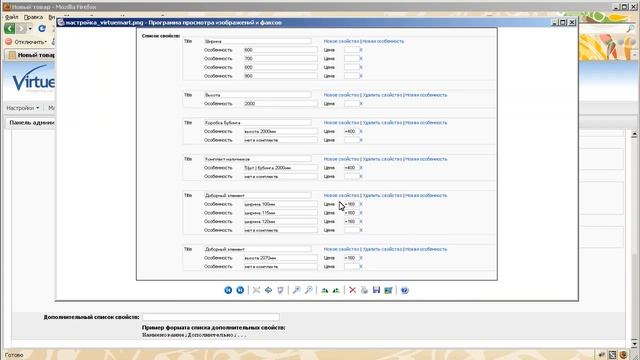
Task: Go to next image in picture viewer
Action: click(240, 290)
